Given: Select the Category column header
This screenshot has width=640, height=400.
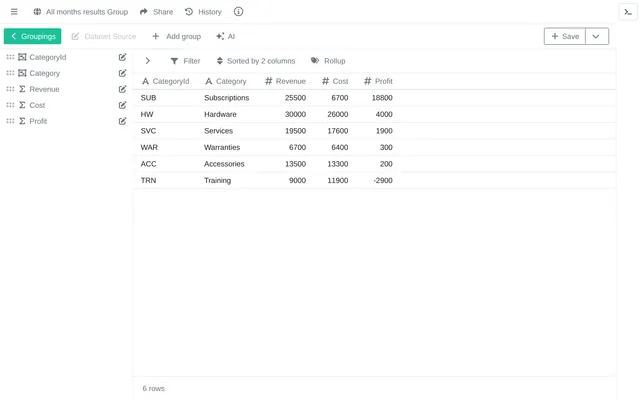Looking at the screenshot, I should [x=226, y=81].
